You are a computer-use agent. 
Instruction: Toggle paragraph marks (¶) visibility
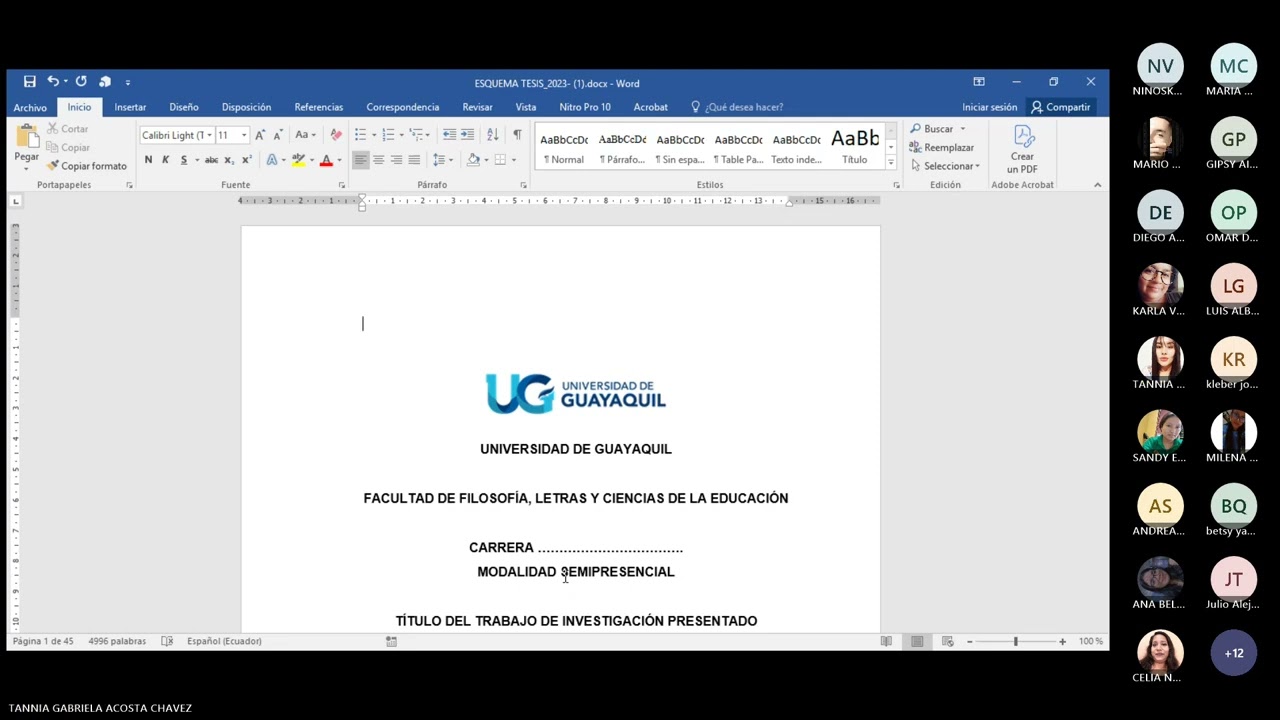tap(517, 135)
